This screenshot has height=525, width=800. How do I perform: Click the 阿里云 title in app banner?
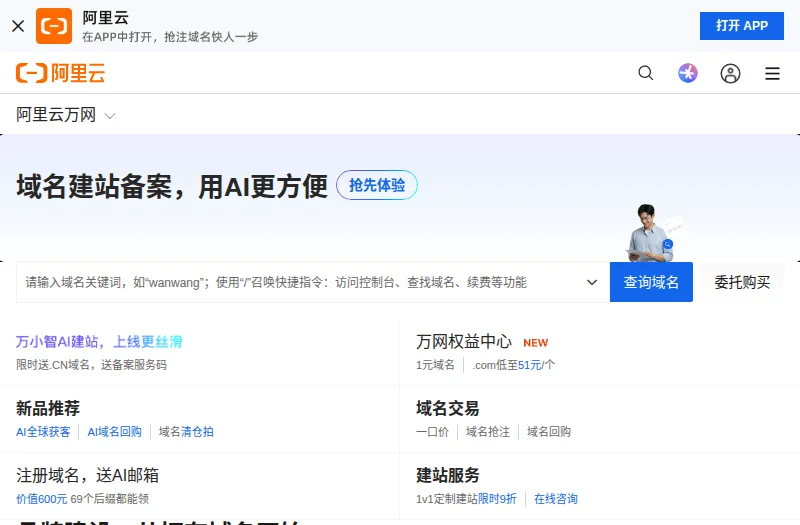(x=106, y=18)
